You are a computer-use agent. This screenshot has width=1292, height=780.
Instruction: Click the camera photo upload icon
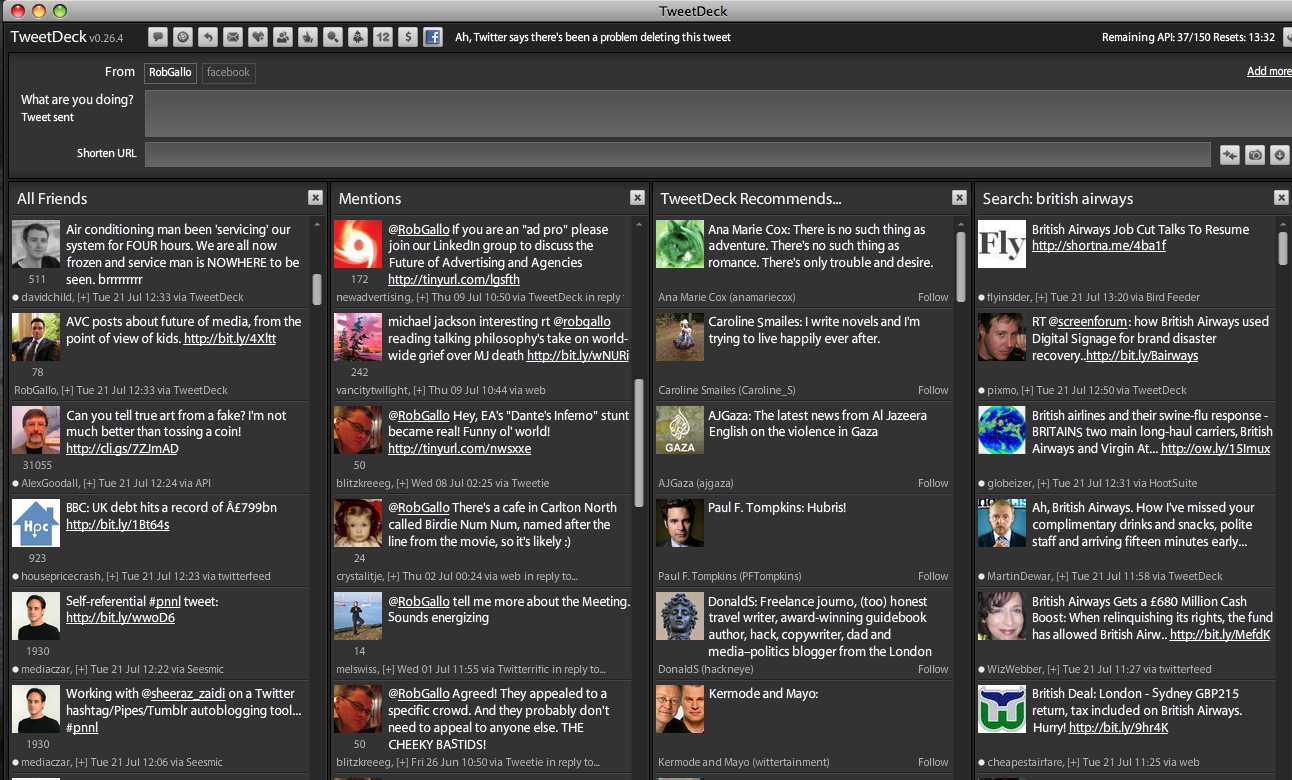point(1254,154)
